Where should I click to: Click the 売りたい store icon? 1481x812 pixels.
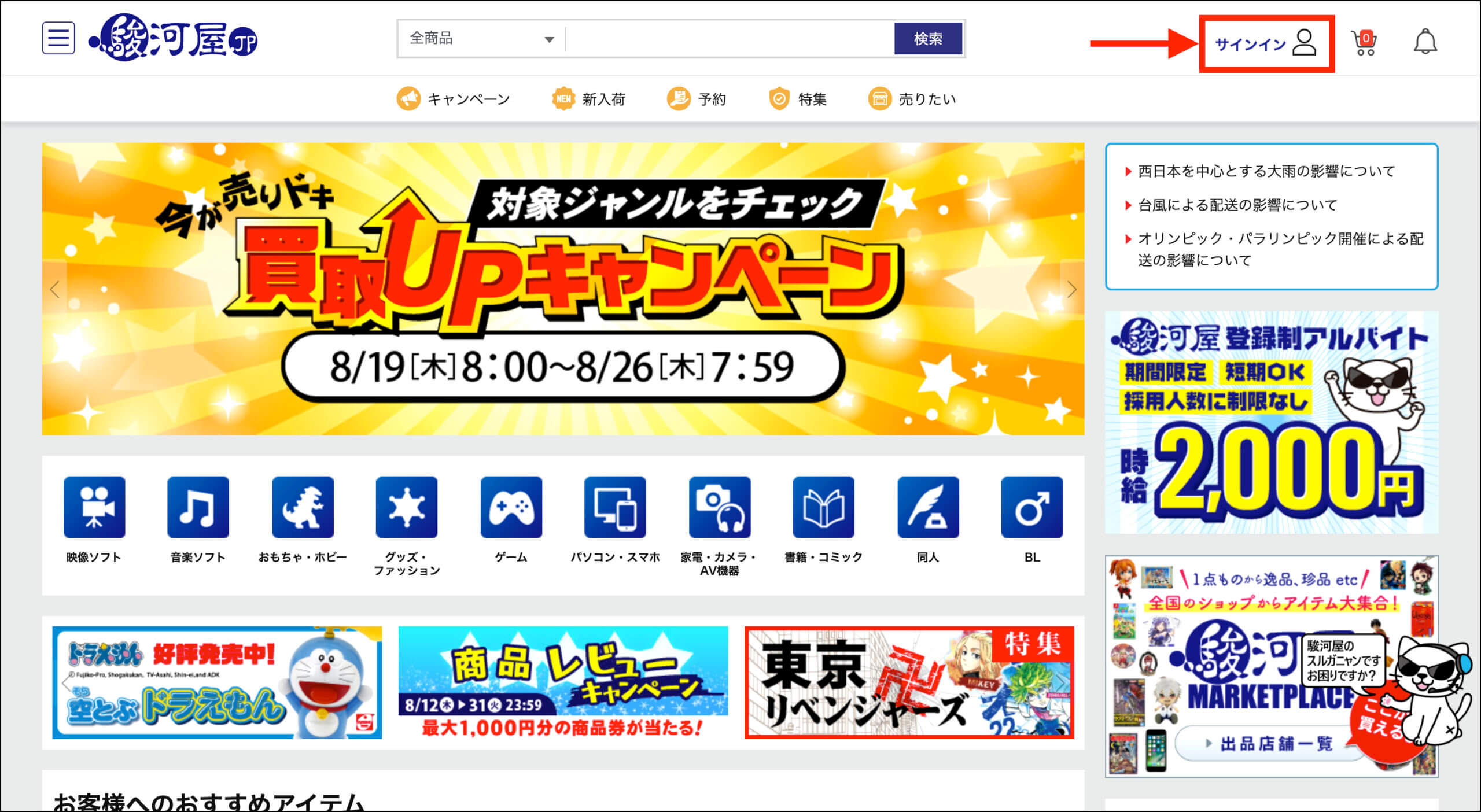(879, 99)
